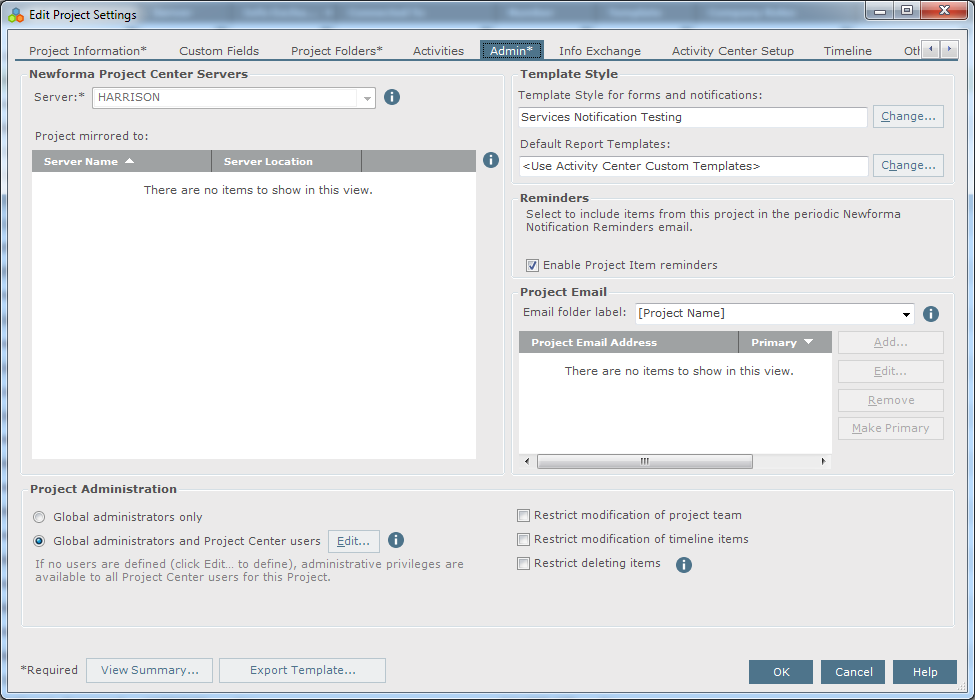This screenshot has width=975, height=700.
Task: Check Restrict deleting items
Action: tap(524, 563)
